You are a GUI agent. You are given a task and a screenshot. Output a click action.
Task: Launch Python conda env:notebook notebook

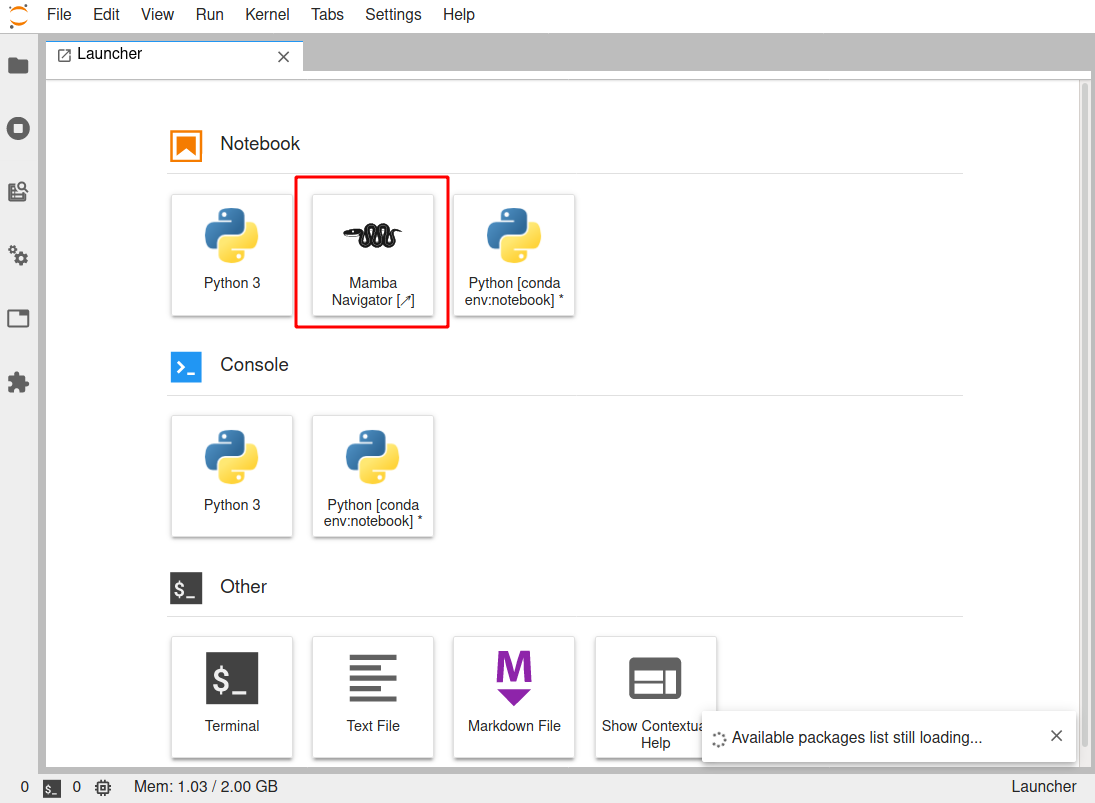point(514,255)
